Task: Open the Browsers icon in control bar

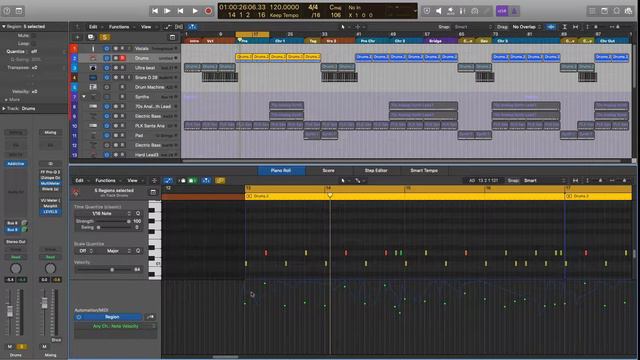Action: [x=629, y=11]
